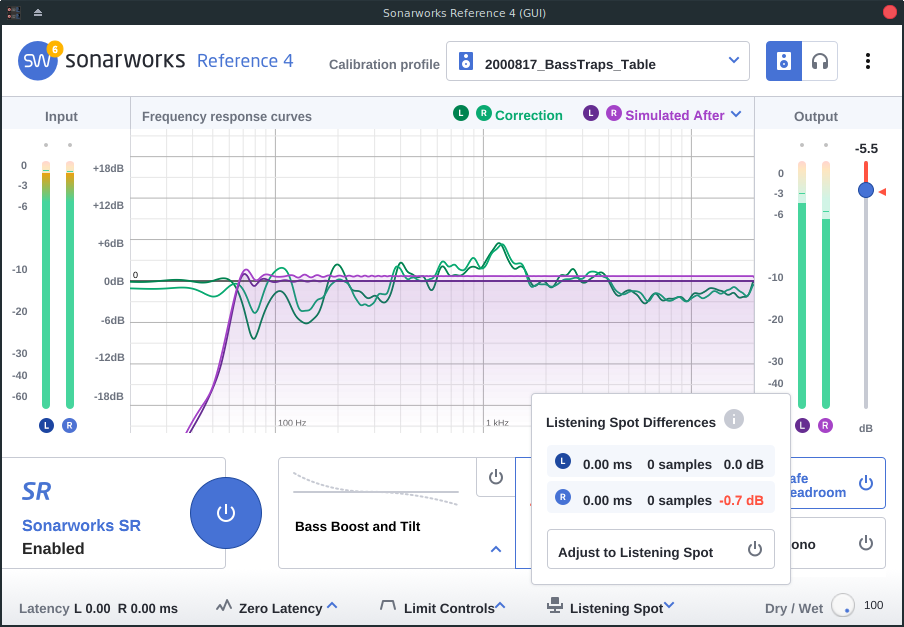
Task: Toggle the Sonarworks SR power button
Action: point(226,513)
